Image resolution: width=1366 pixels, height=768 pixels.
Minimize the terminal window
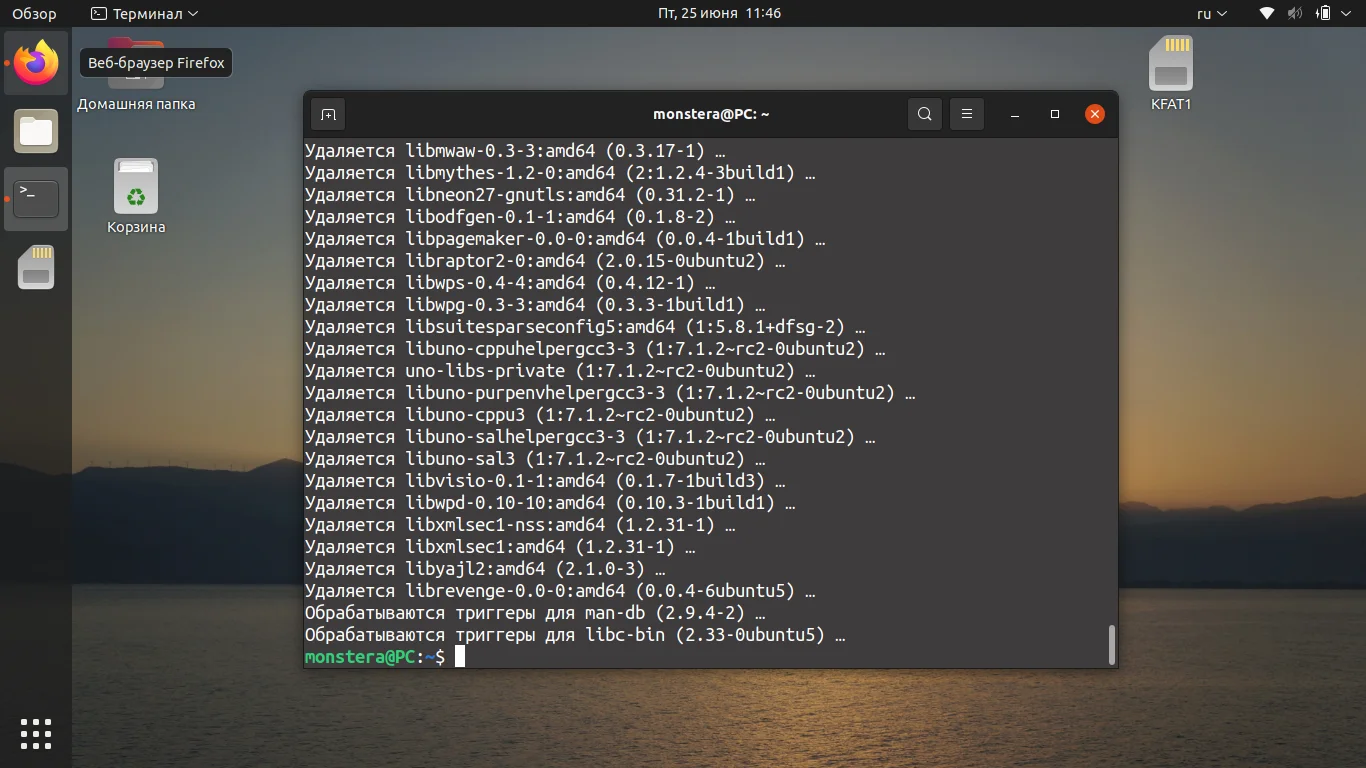click(x=1015, y=114)
